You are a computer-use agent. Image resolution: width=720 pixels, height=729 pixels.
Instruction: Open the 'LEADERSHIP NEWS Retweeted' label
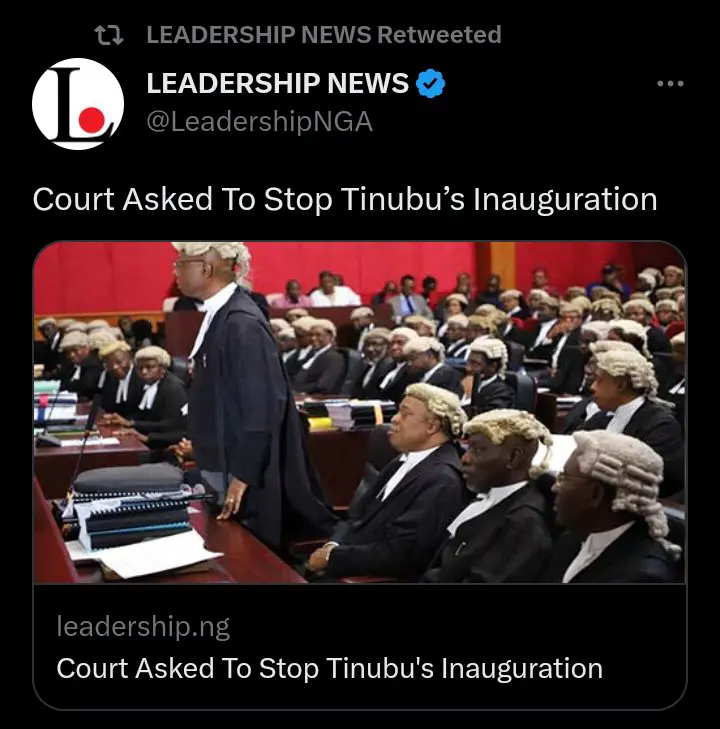pos(324,35)
